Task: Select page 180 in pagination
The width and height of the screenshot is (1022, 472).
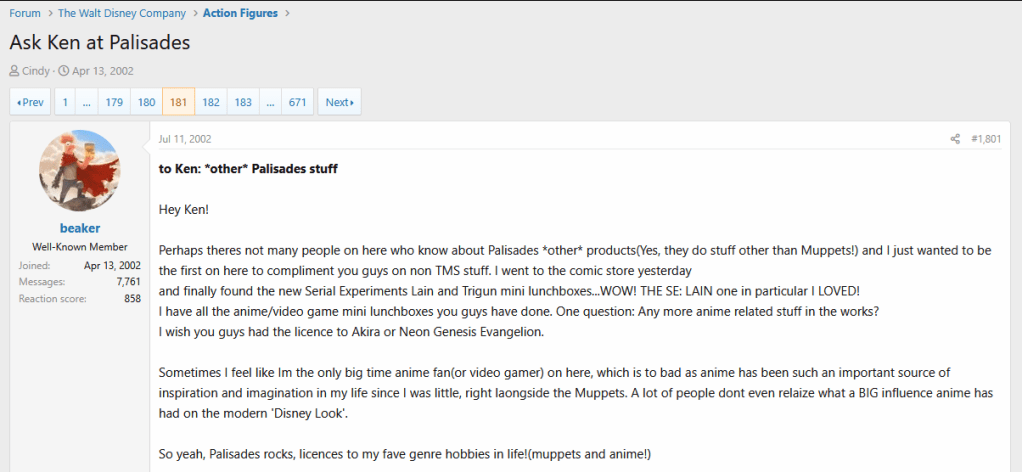Action: (146, 102)
